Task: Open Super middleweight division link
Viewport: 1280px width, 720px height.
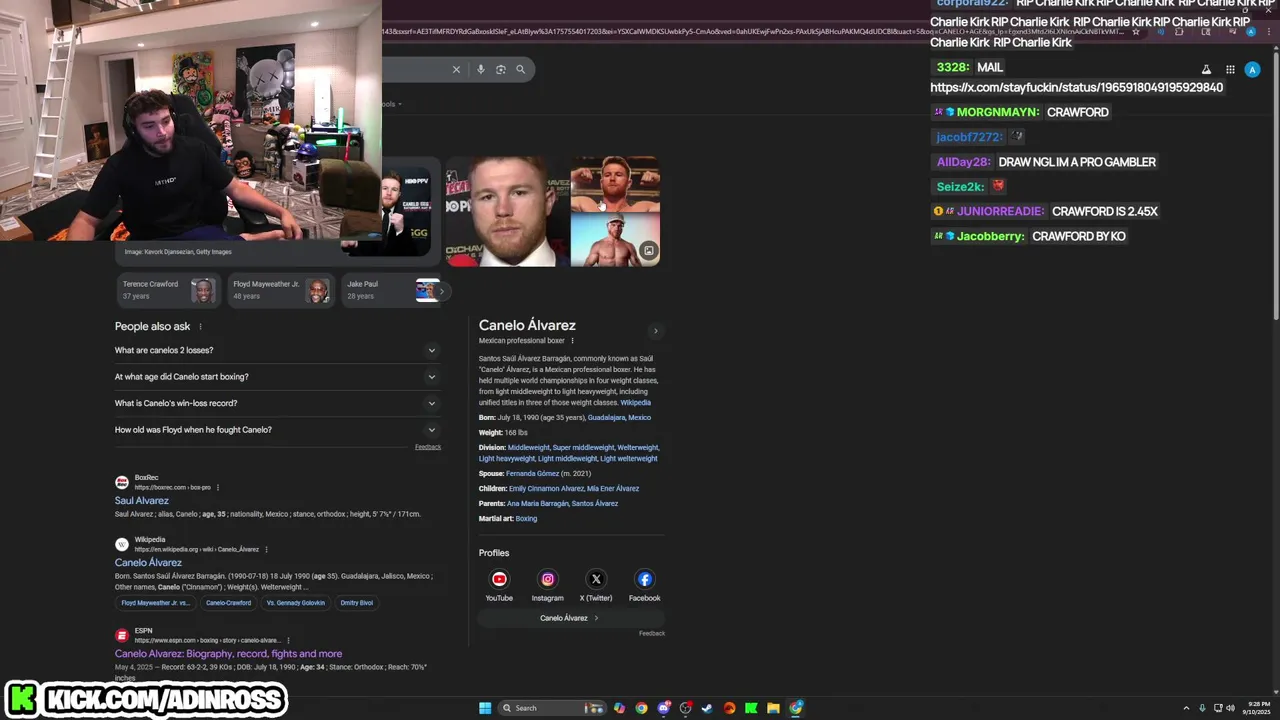Action: point(583,447)
